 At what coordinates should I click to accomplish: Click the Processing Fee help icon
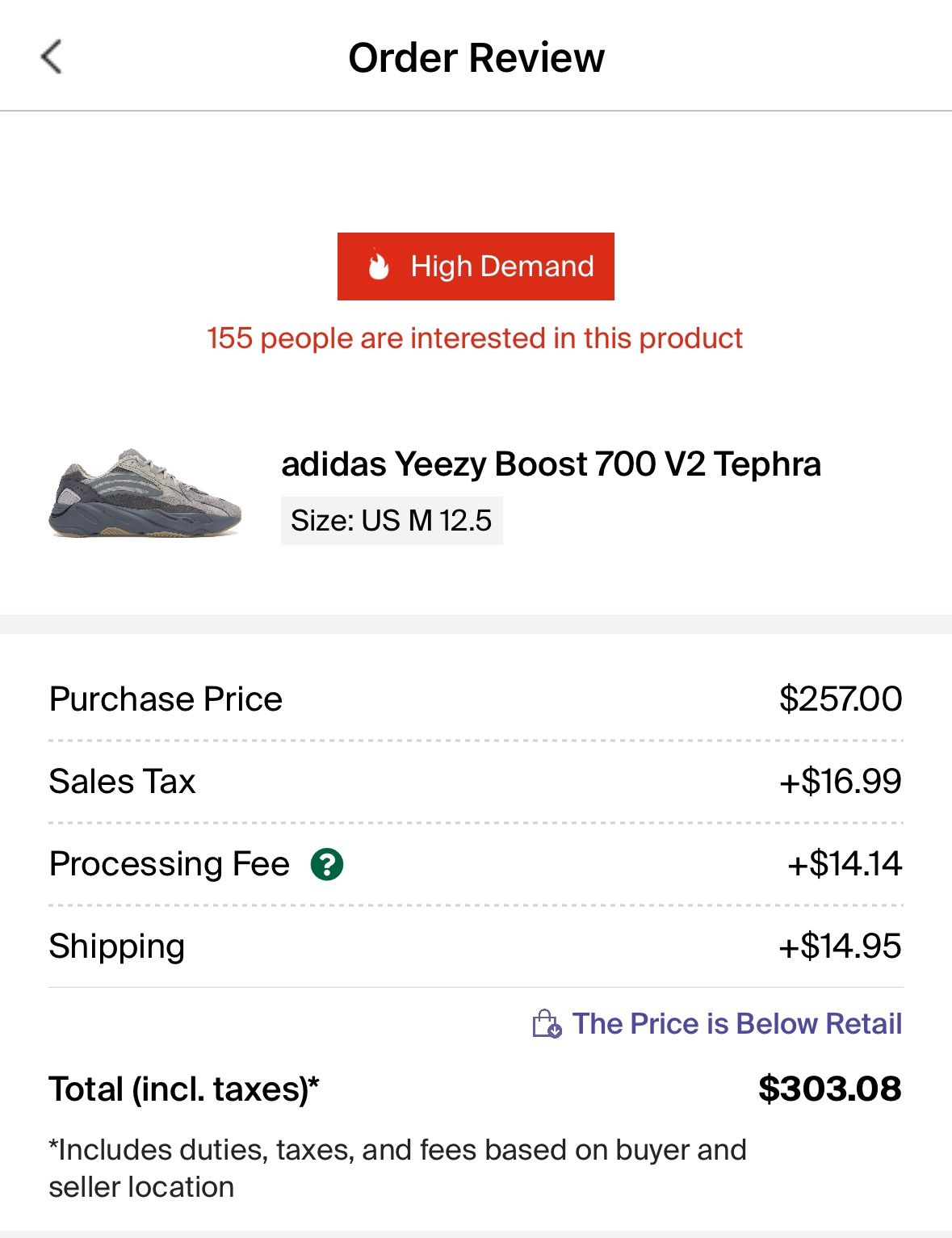(327, 865)
